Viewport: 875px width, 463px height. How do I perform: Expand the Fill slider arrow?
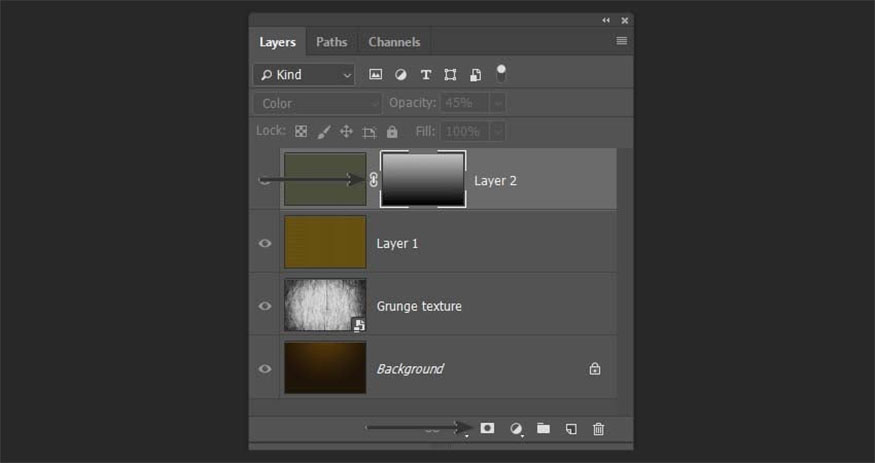point(498,132)
